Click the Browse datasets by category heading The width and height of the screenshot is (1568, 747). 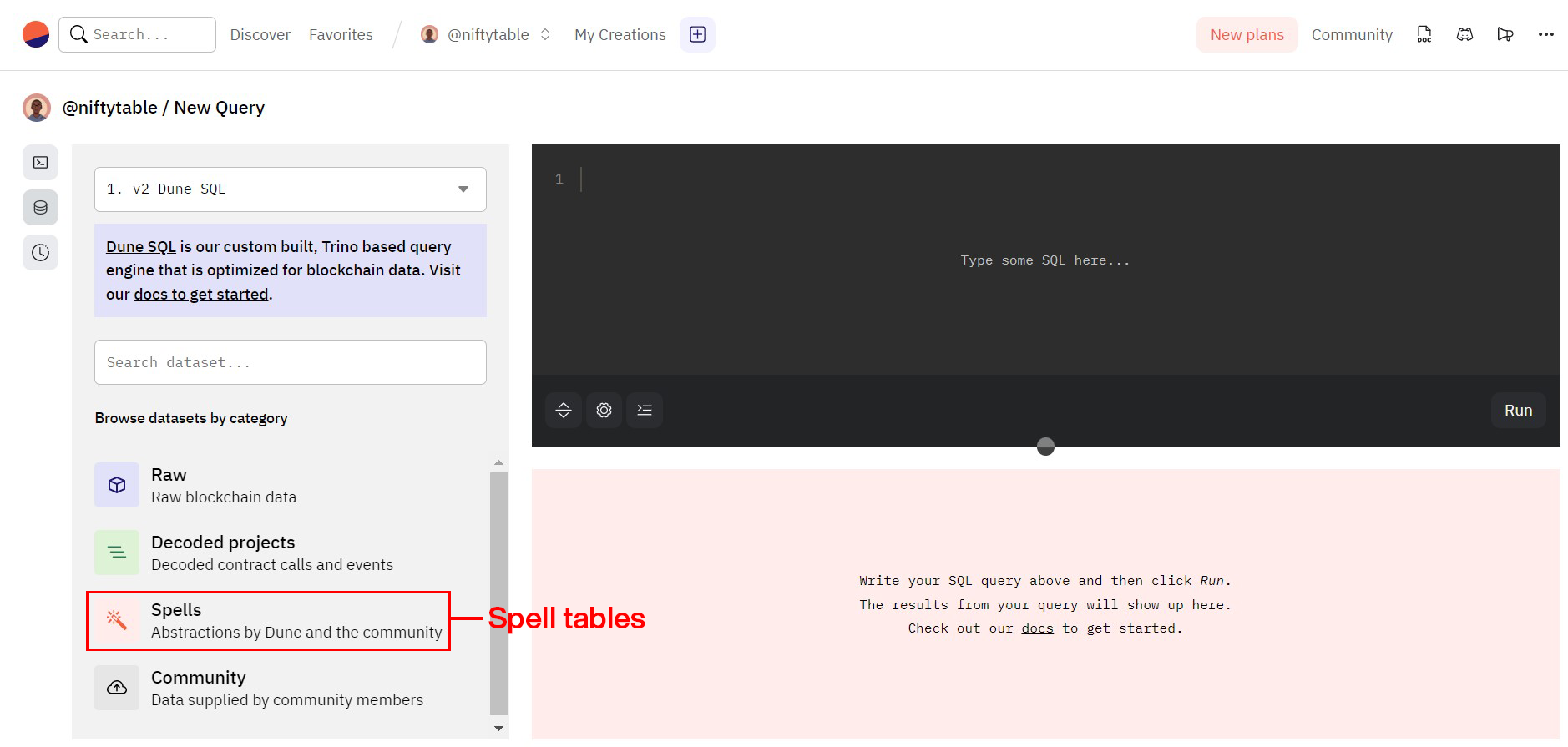click(x=191, y=418)
